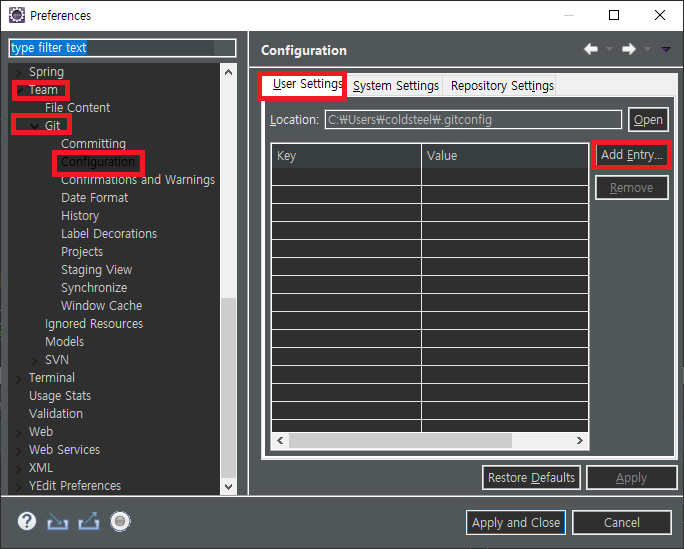Click the Cancel button
The image size is (684, 549).
[x=622, y=522]
